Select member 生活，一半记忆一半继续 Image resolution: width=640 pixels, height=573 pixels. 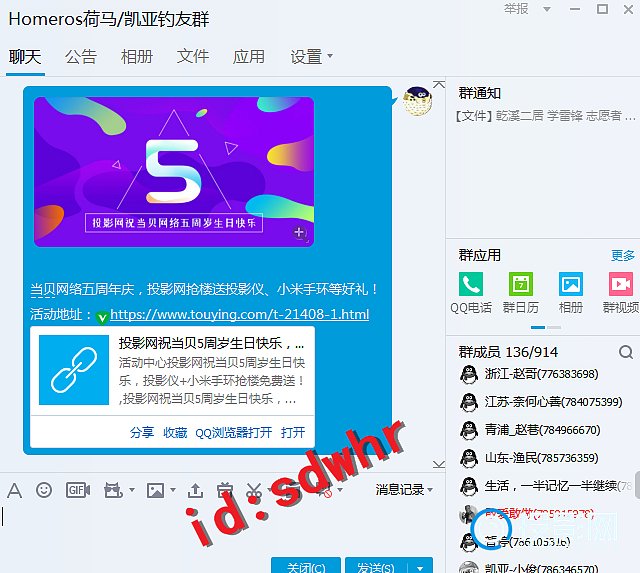(x=545, y=486)
